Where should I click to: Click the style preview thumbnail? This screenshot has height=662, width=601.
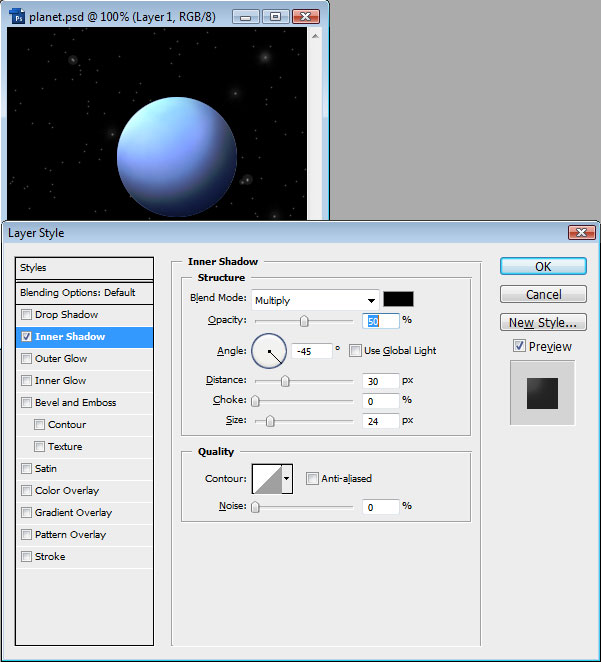point(542,393)
